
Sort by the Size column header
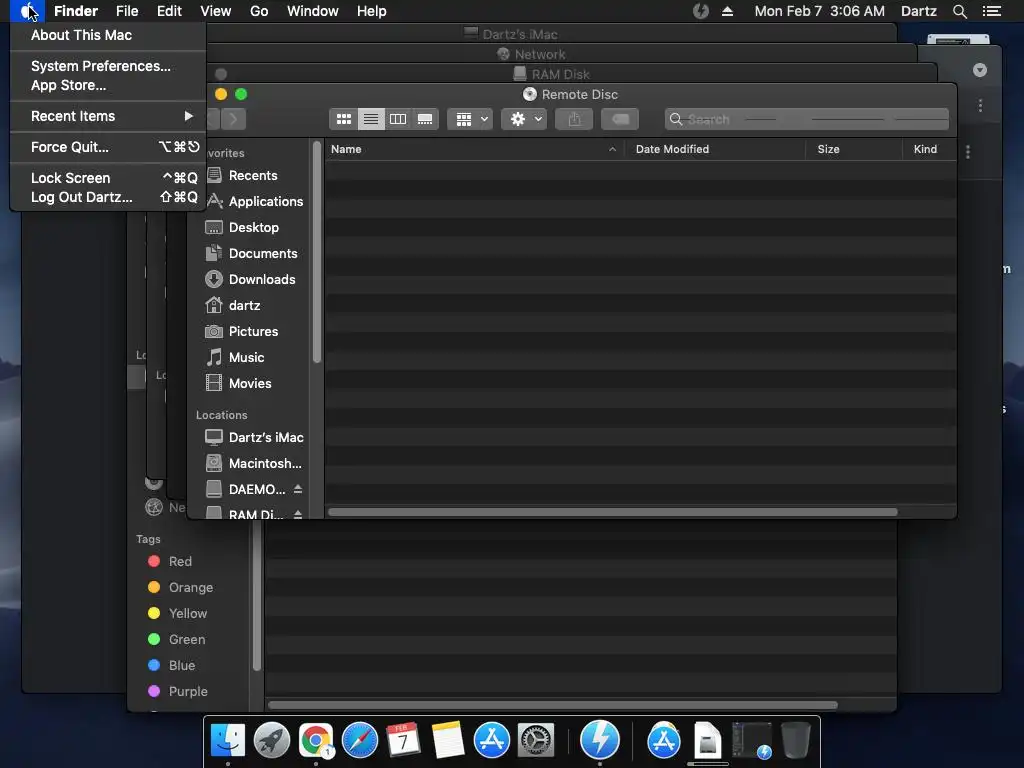tap(854, 150)
